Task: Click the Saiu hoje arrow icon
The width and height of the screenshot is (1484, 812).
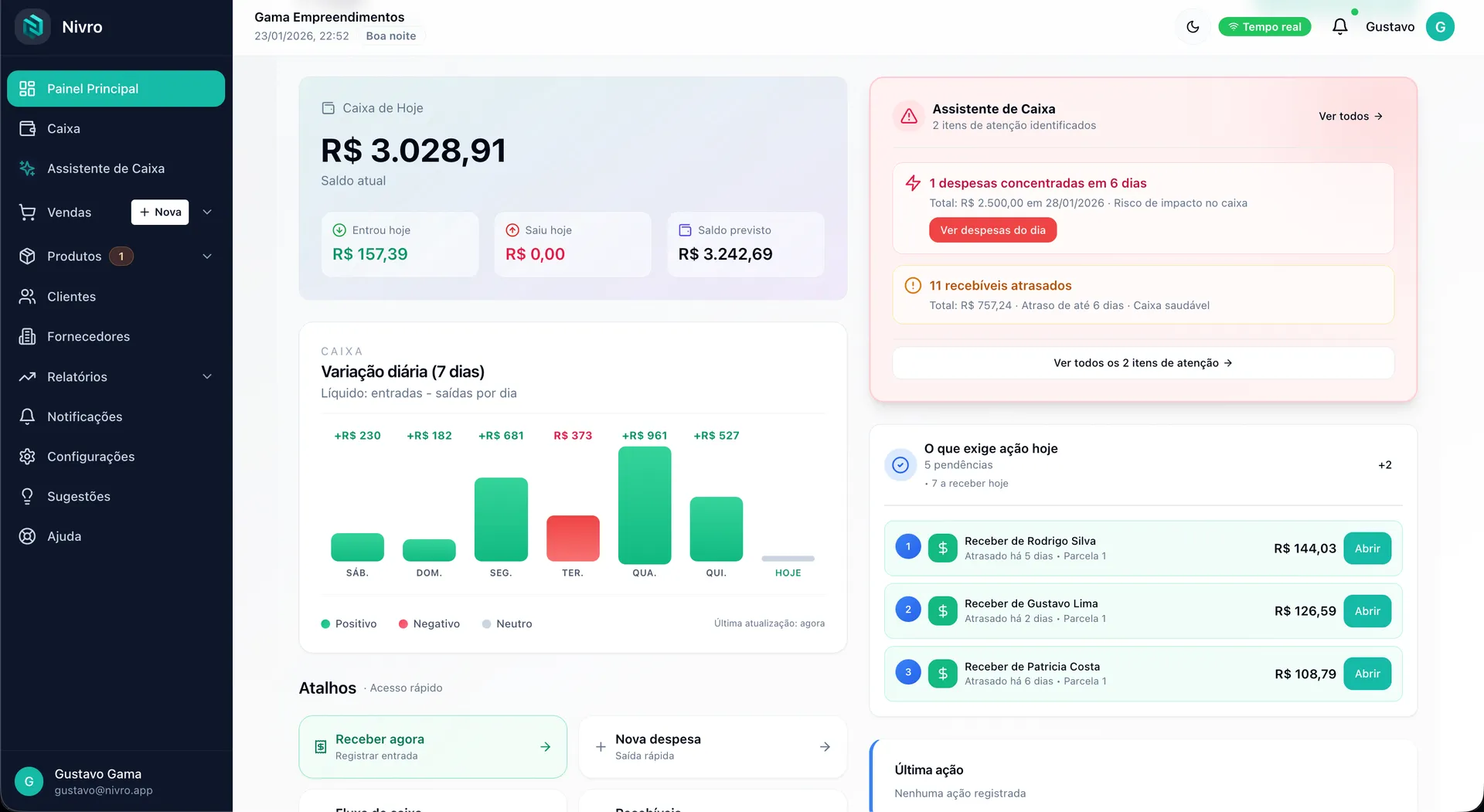Action: pyautogui.click(x=512, y=230)
